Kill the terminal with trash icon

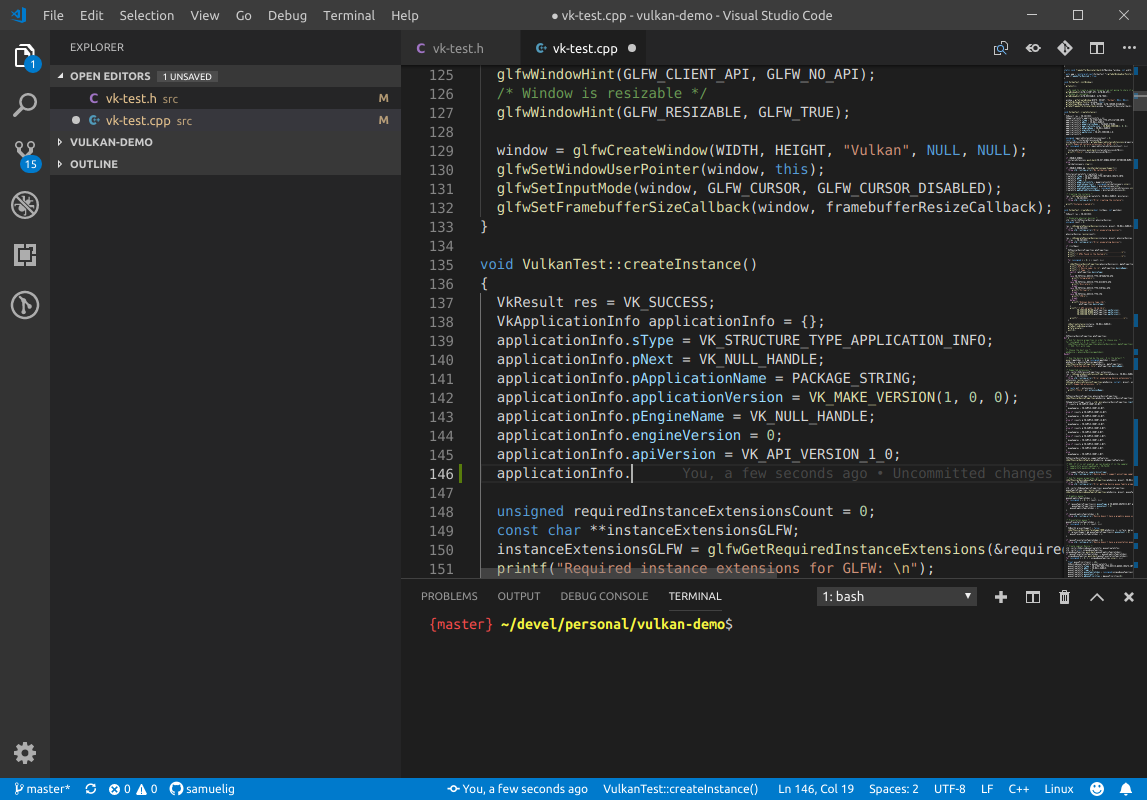(x=1064, y=597)
